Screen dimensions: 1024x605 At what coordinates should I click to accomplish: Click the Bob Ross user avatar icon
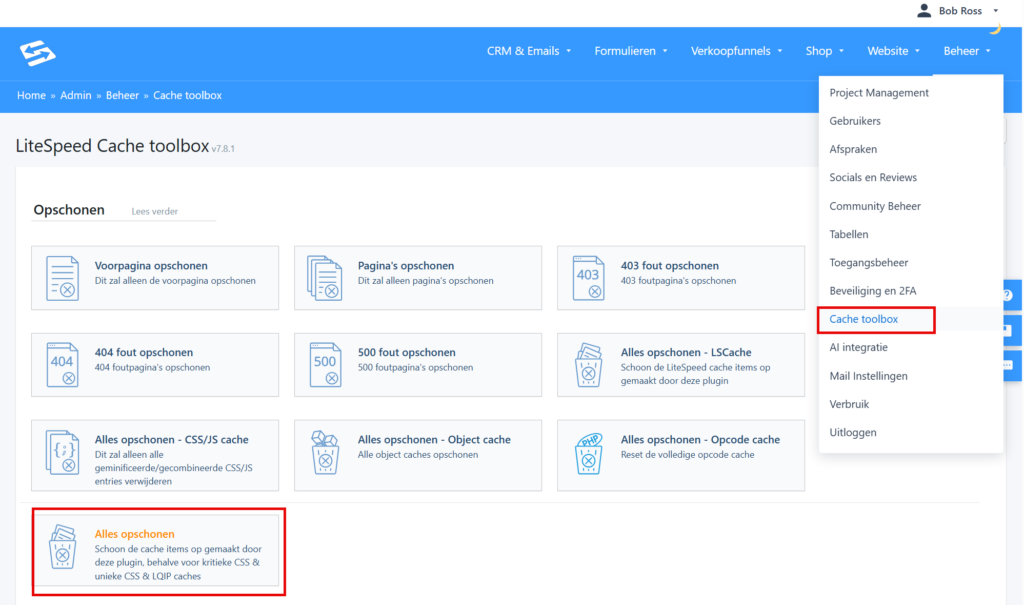(x=923, y=10)
